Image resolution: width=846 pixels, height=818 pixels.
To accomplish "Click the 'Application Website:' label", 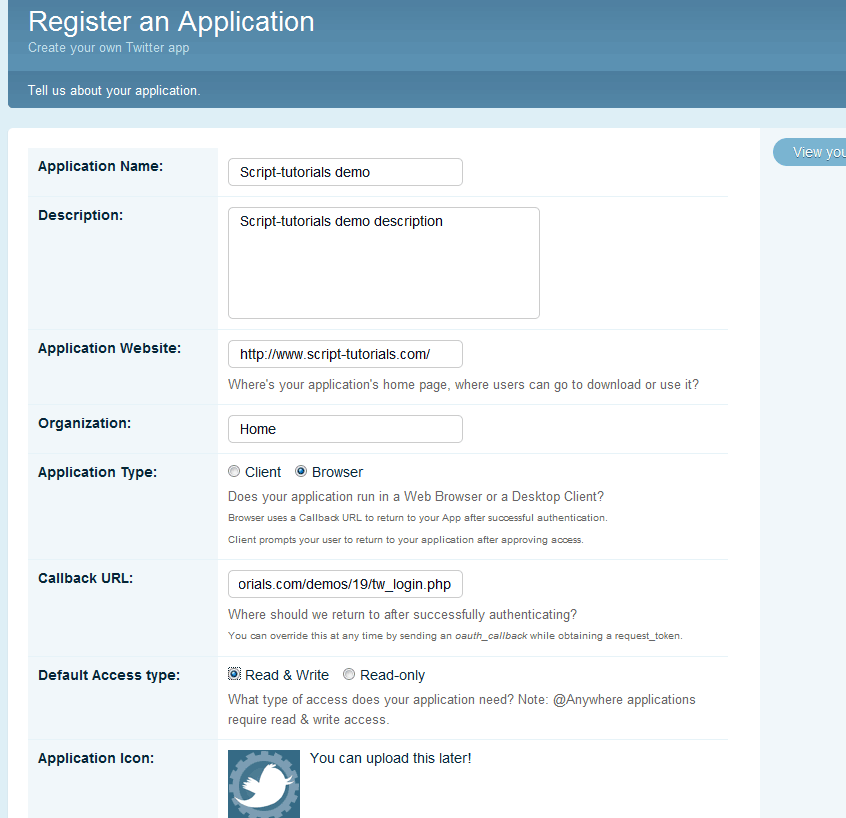I will click(110, 349).
